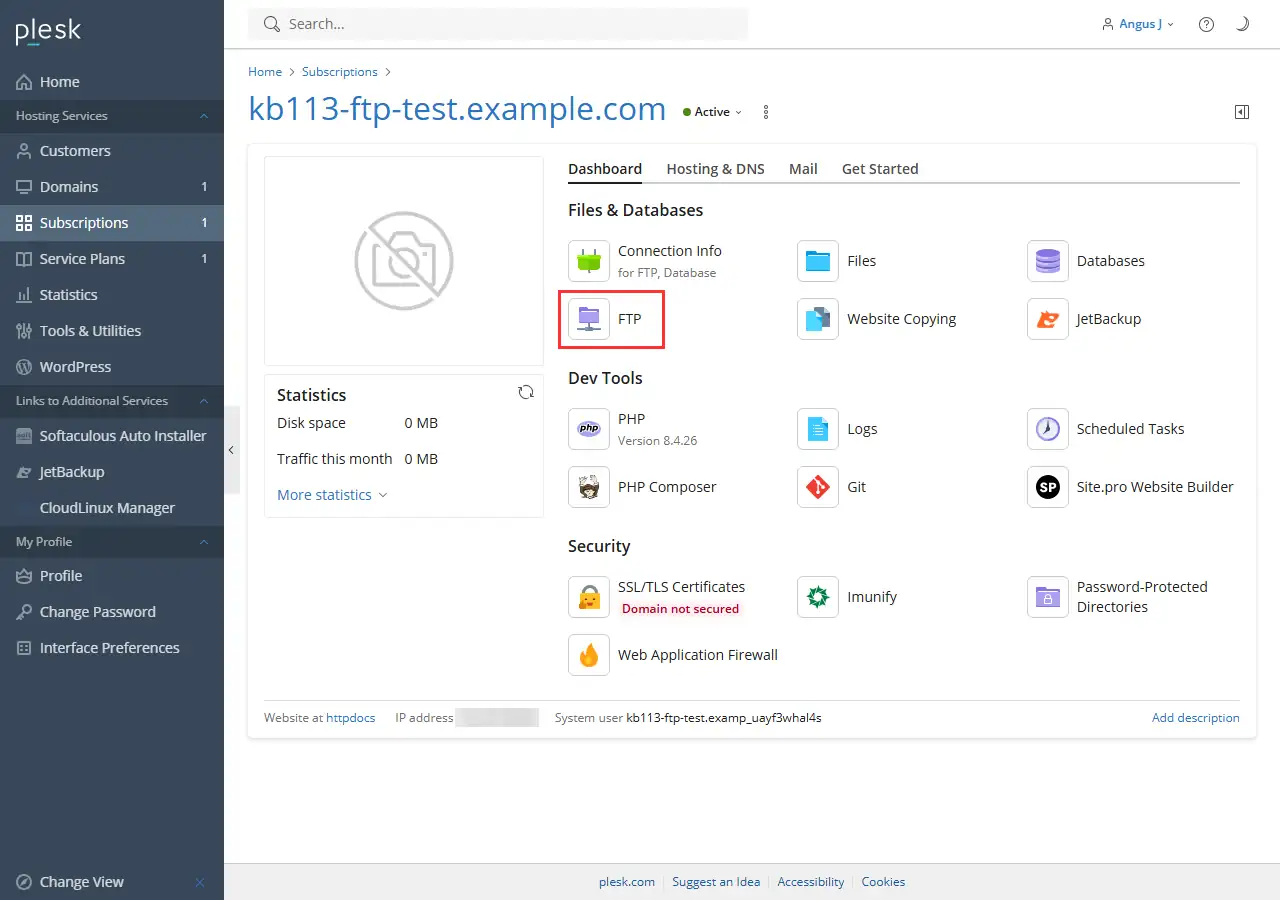The width and height of the screenshot is (1280, 900).
Task: Switch to the Get Started tab
Action: point(880,169)
